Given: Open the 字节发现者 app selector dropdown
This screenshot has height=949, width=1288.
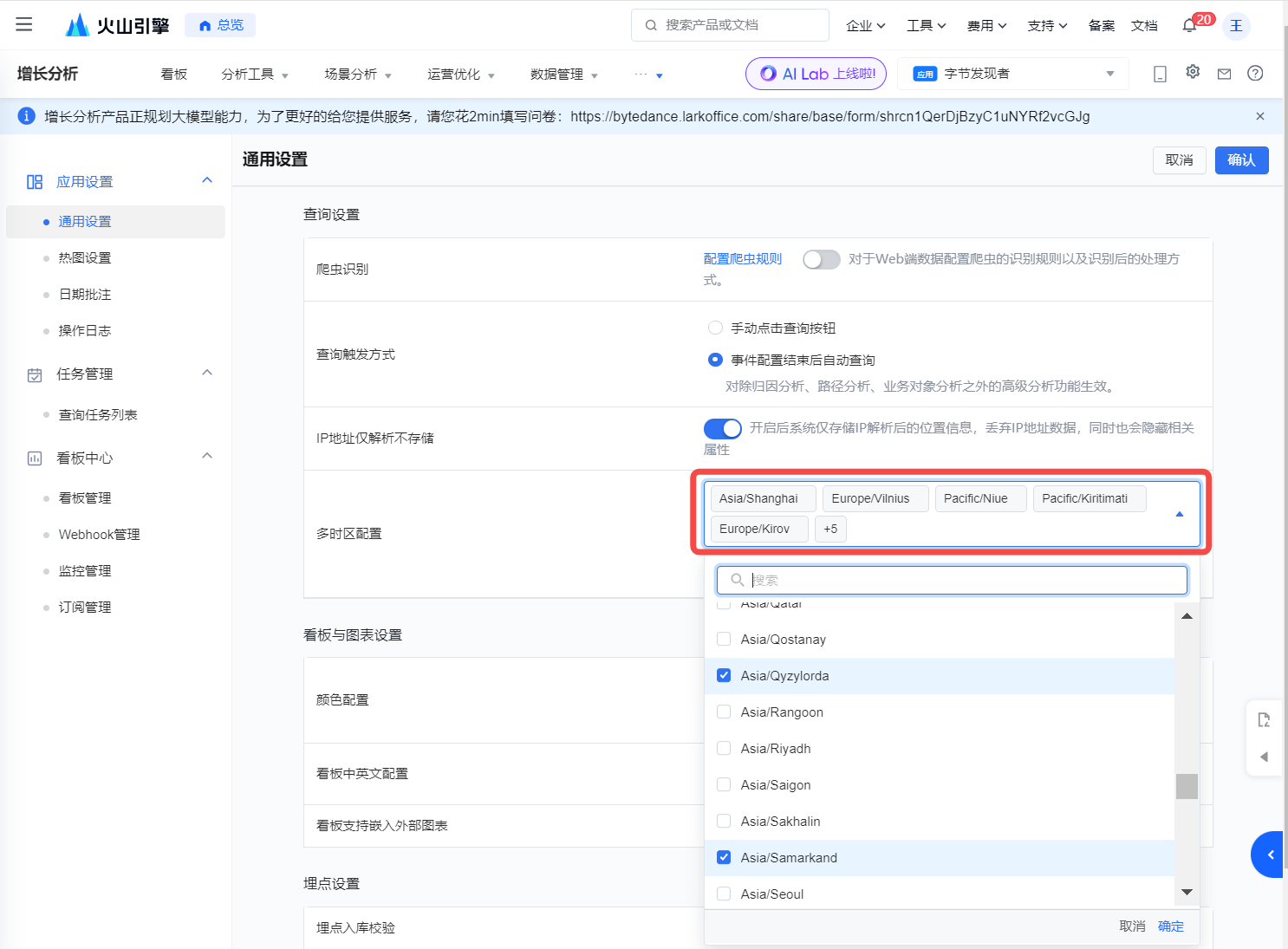Looking at the screenshot, I should click(x=1013, y=74).
